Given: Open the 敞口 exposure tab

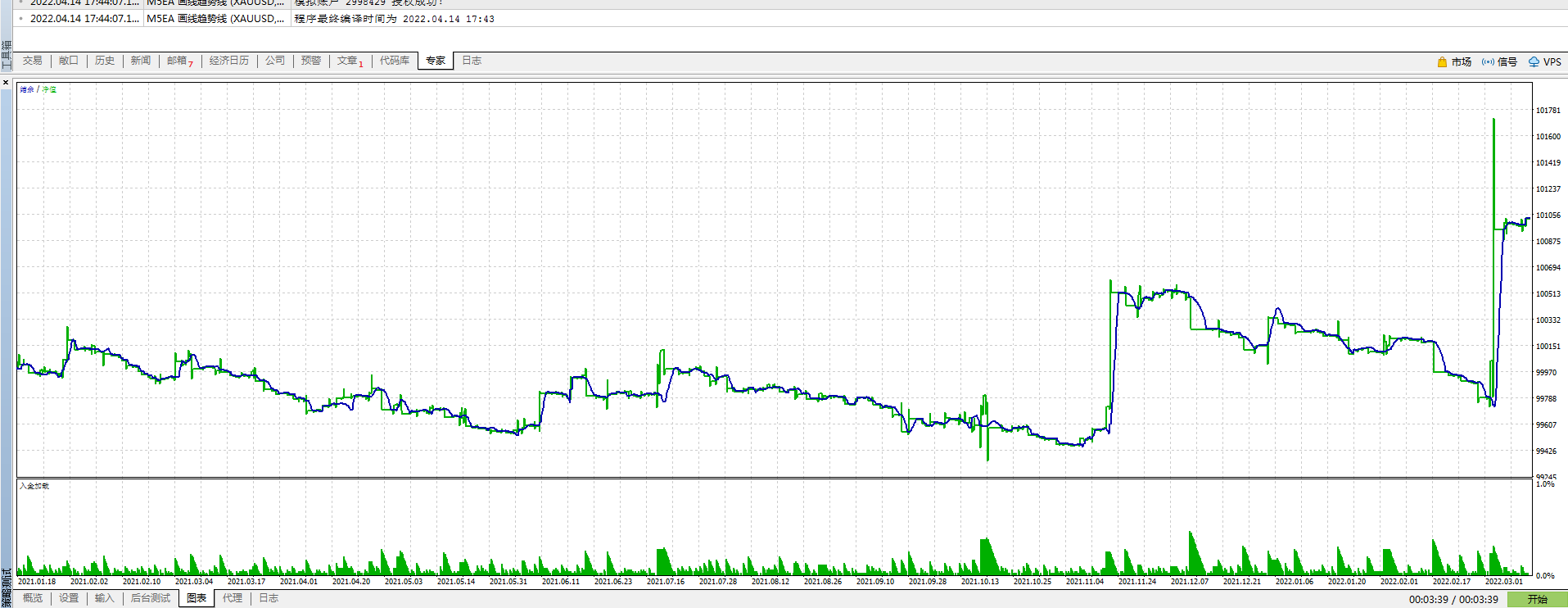Looking at the screenshot, I should coord(69,61).
